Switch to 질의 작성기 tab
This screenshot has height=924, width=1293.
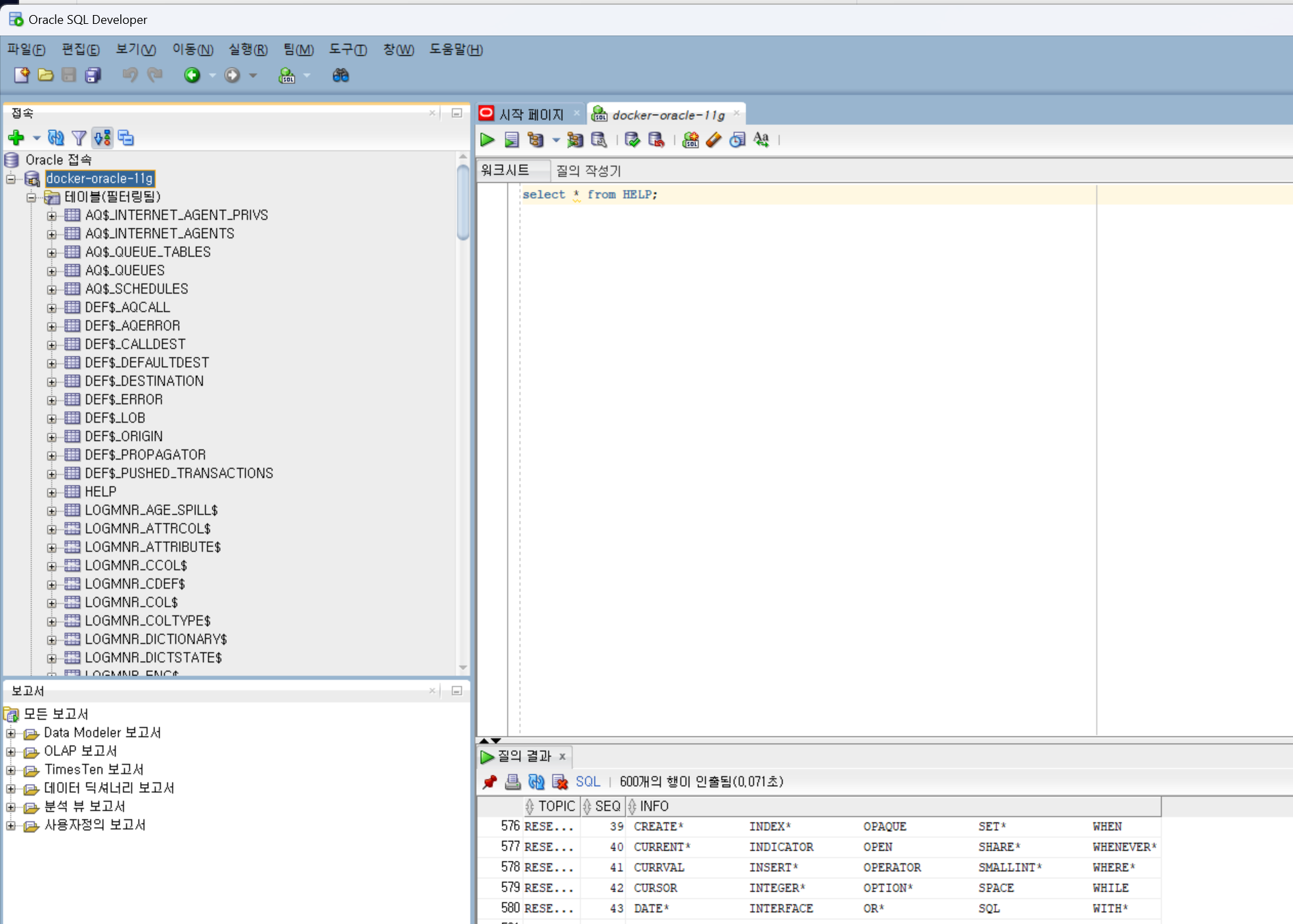tap(588, 170)
